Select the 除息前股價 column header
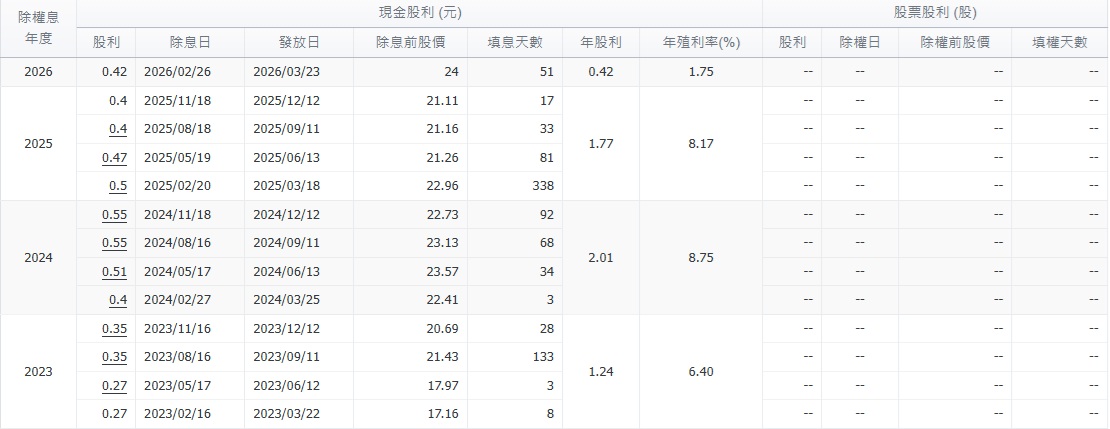The image size is (1110, 429). pyautogui.click(x=411, y=42)
